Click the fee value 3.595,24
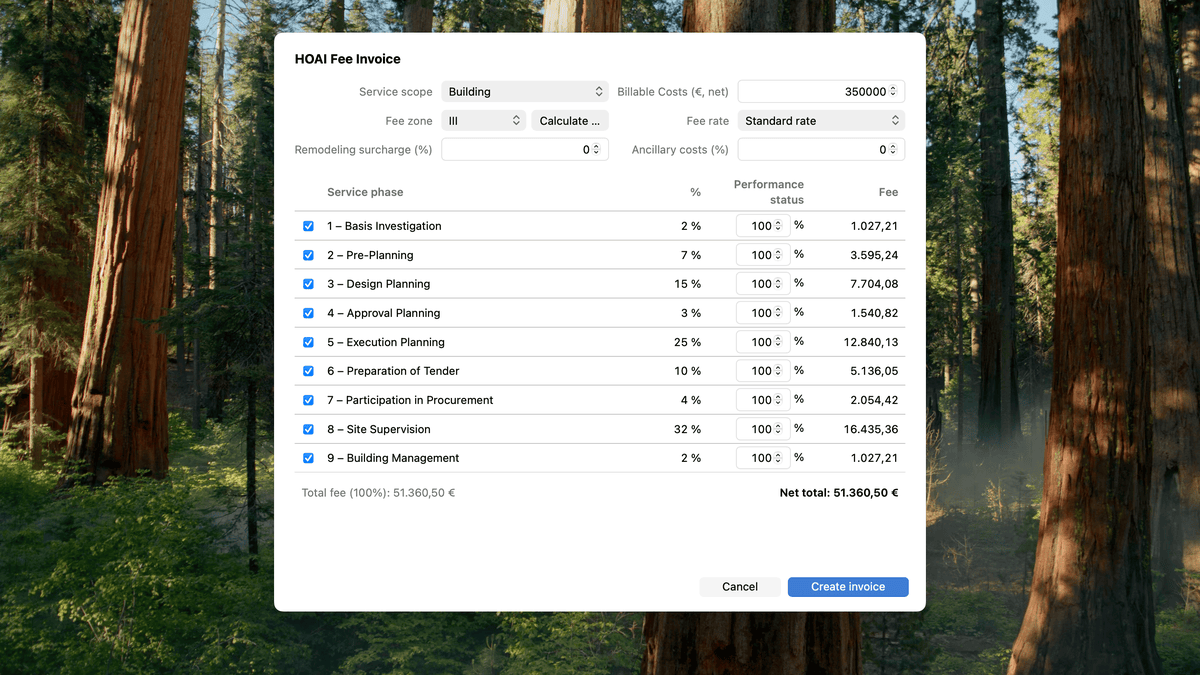1200x675 pixels. (x=874, y=255)
